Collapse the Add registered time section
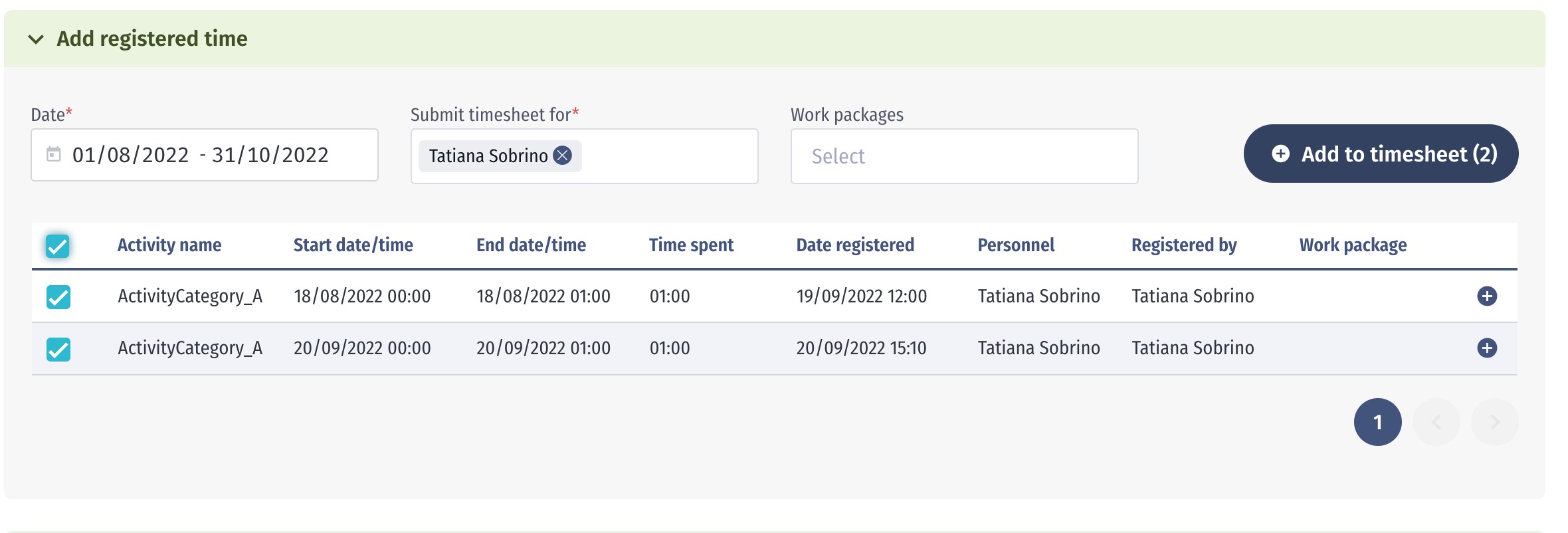 point(36,39)
